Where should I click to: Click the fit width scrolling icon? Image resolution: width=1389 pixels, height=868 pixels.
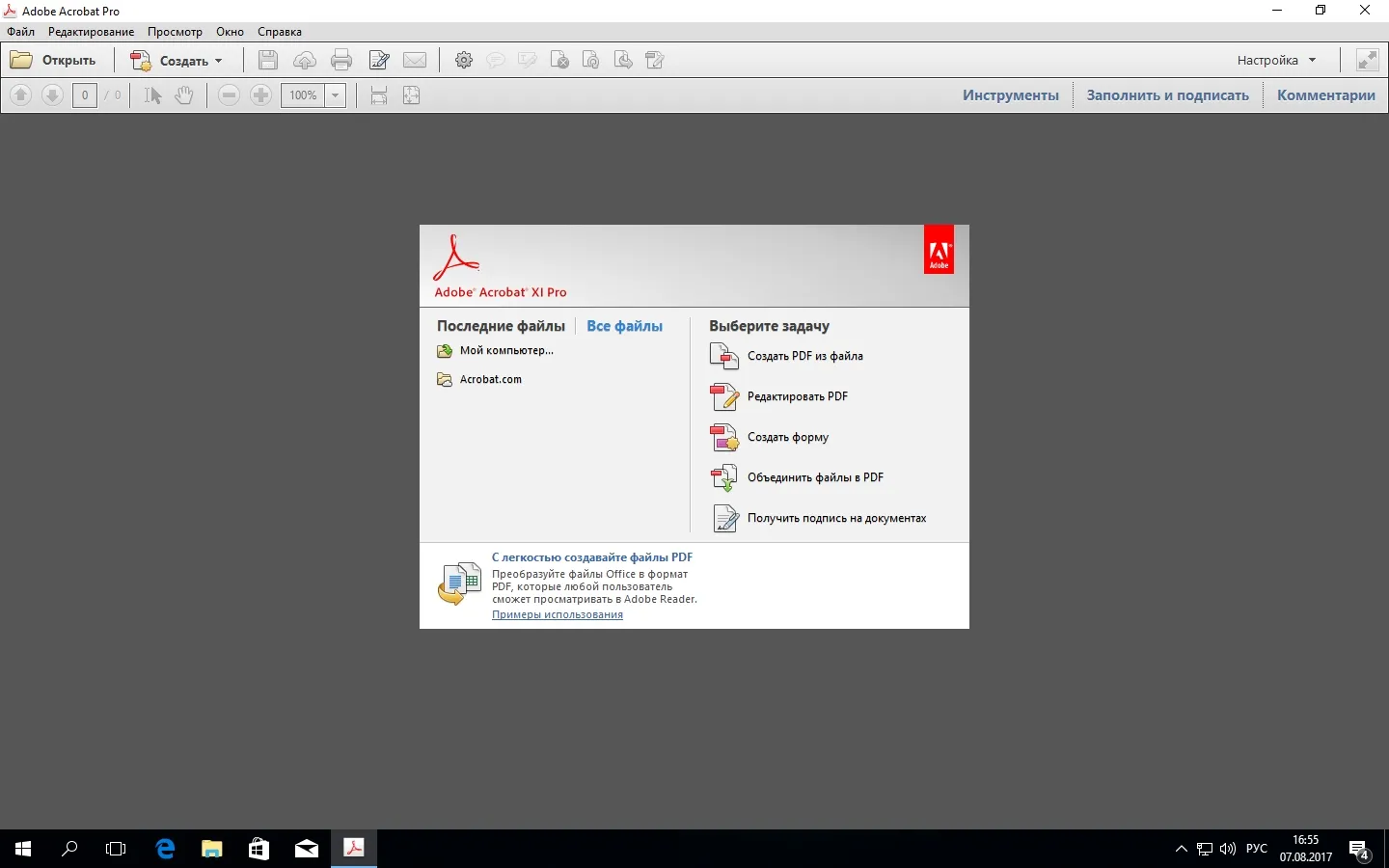pos(379,95)
